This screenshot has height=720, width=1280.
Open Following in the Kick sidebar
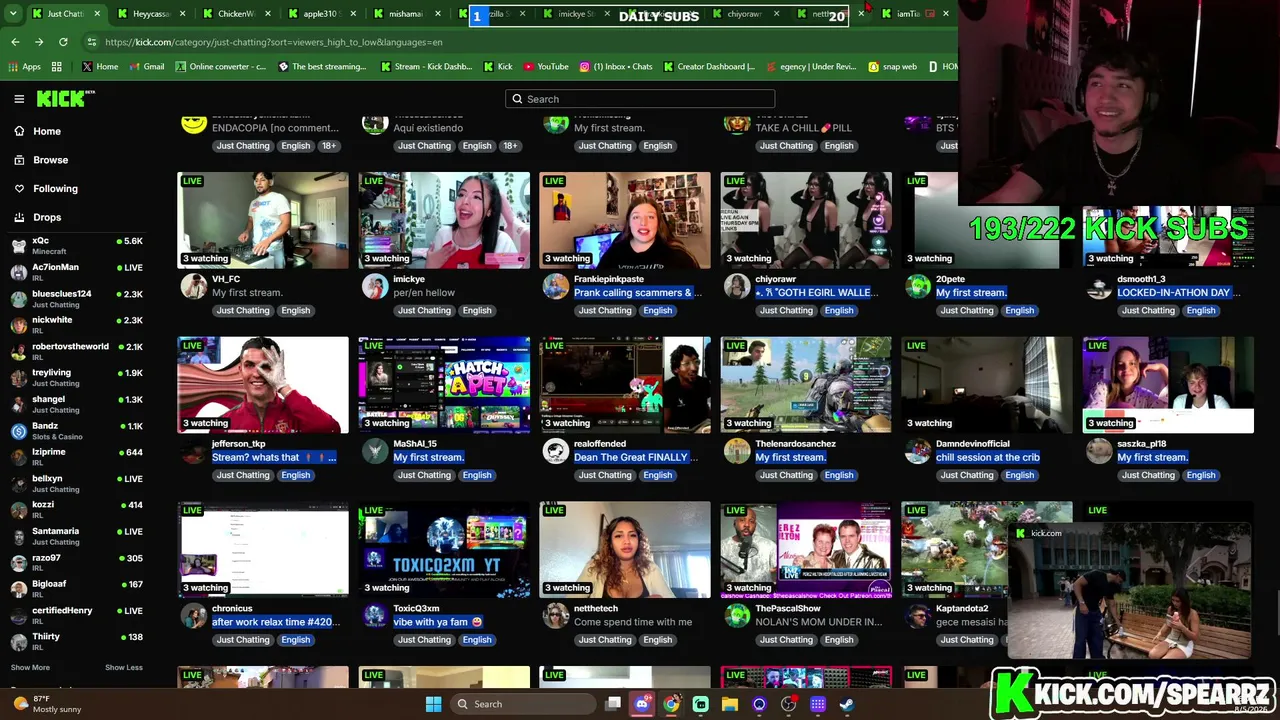pyautogui.click(x=55, y=188)
